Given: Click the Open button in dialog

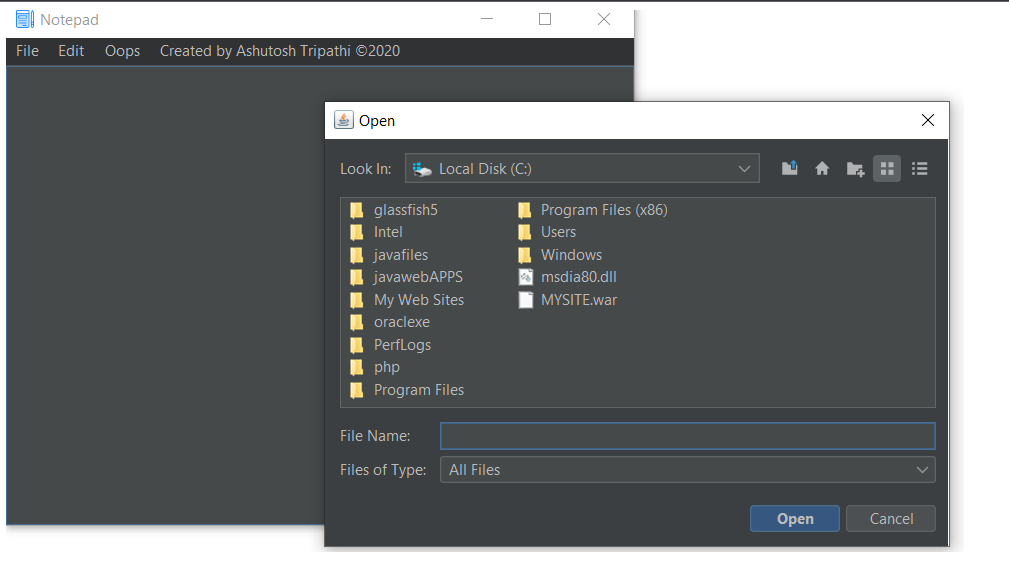Looking at the screenshot, I should pos(795,519).
